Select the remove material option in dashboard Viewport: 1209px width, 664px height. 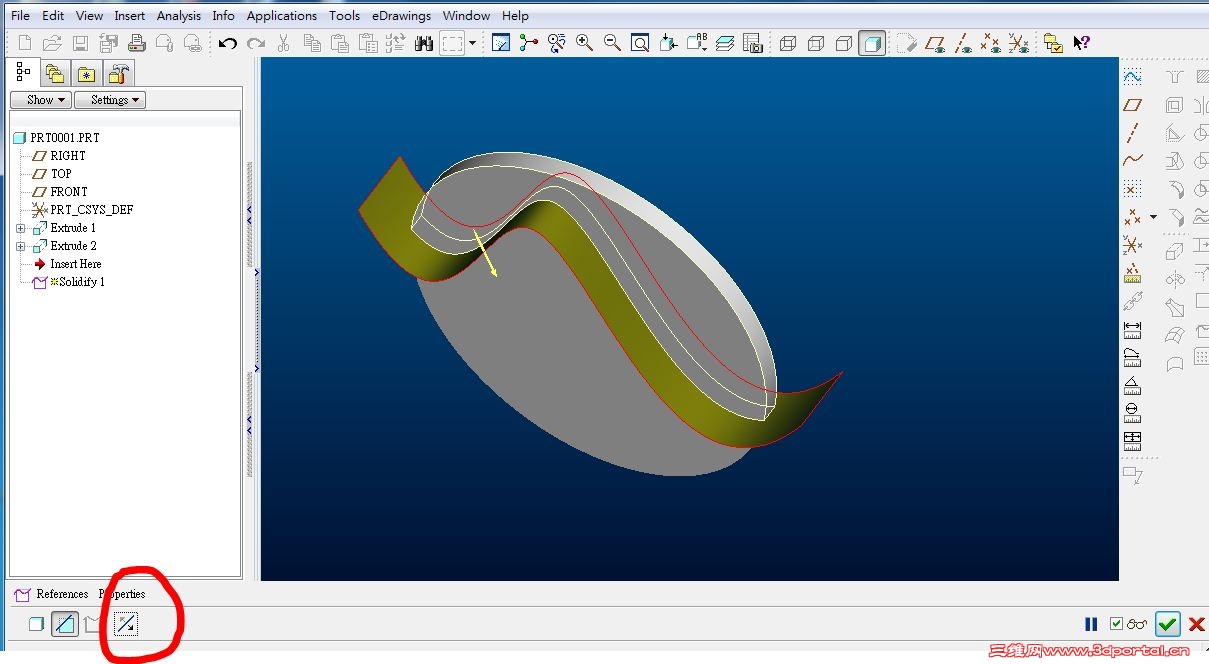click(x=65, y=624)
